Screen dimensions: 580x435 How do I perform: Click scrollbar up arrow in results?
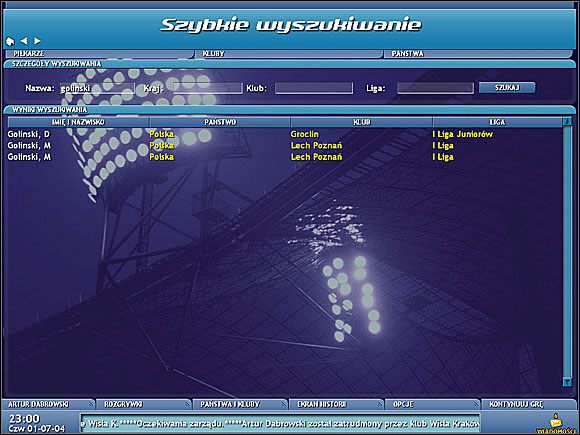click(x=567, y=121)
